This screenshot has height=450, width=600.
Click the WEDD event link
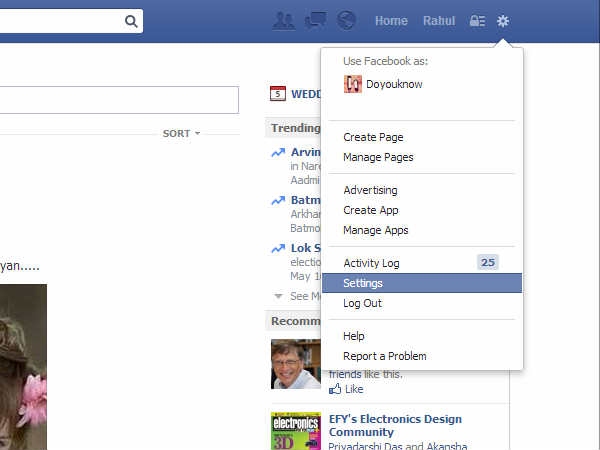click(x=306, y=94)
